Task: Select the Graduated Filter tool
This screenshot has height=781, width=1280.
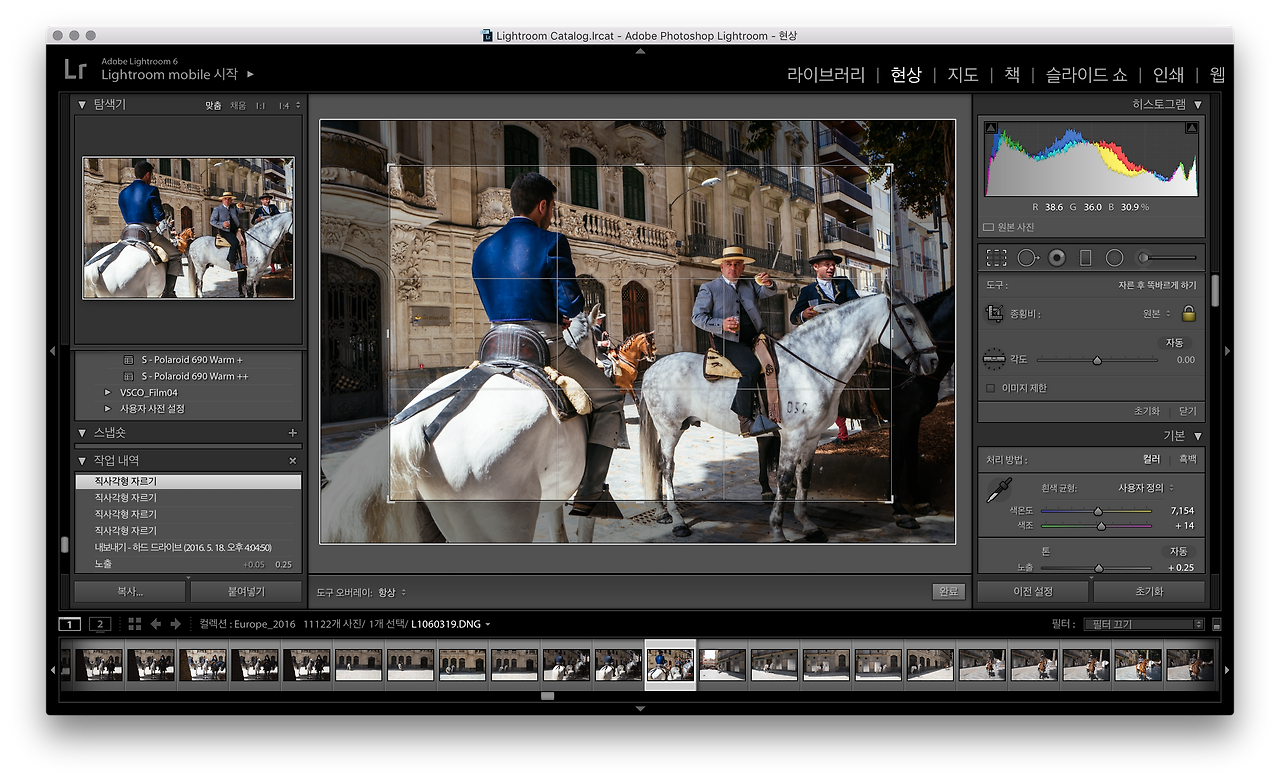Action: pos(1085,258)
